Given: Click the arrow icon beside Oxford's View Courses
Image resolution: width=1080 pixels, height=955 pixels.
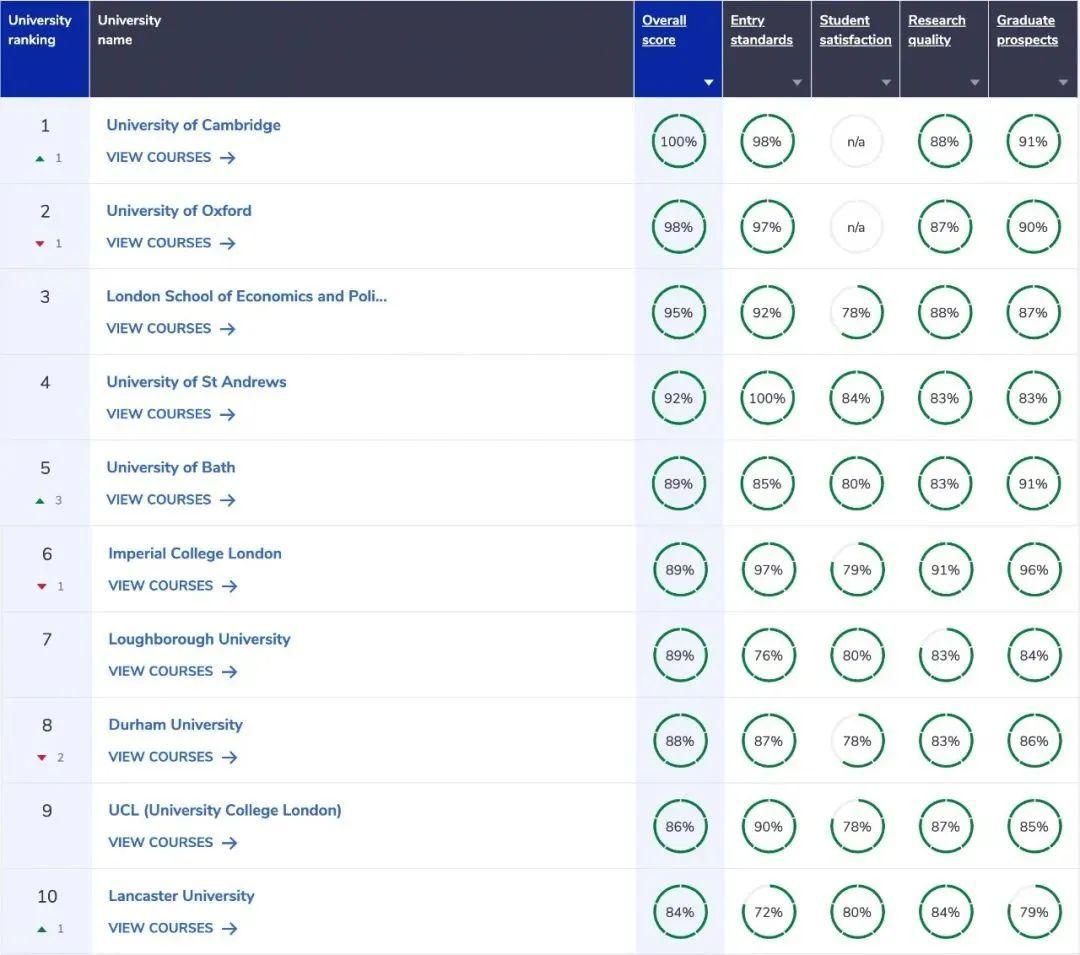Looking at the screenshot, I should (x=228, y=243).
